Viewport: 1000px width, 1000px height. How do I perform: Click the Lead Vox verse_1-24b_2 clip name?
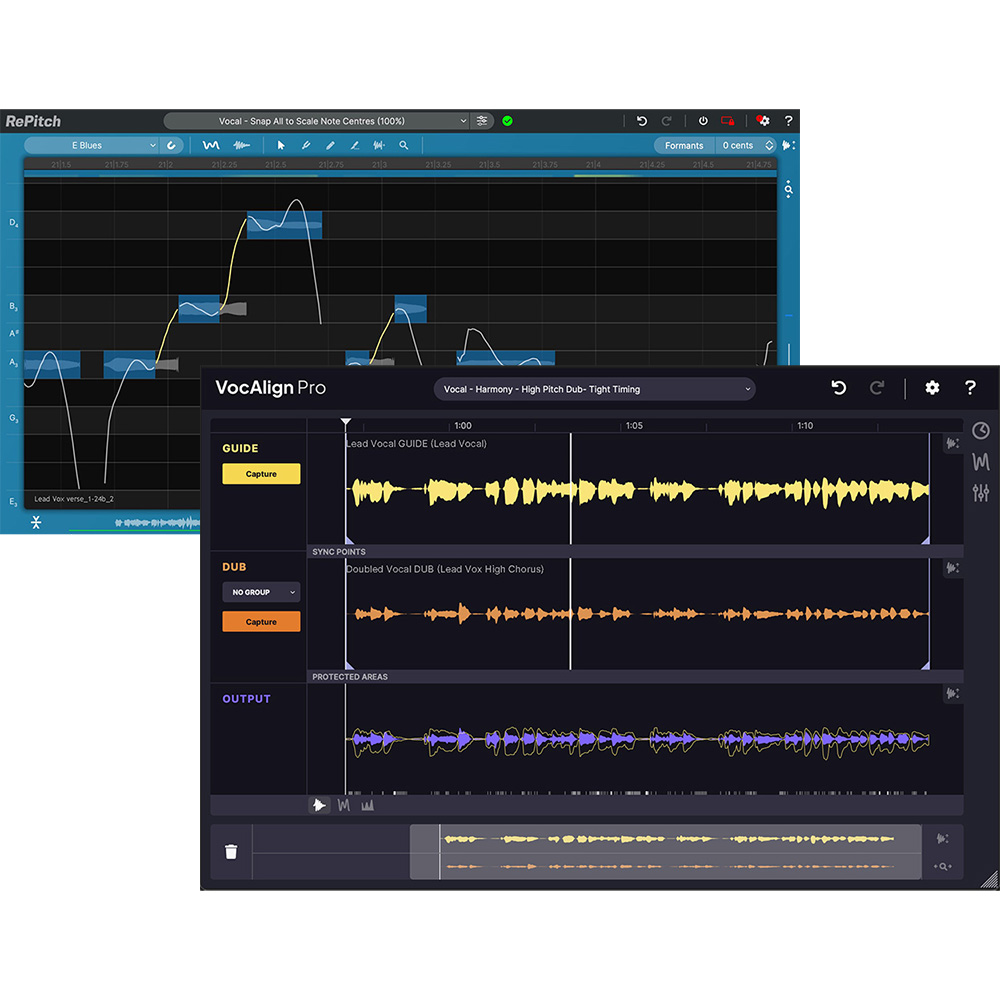click(74, 499)
